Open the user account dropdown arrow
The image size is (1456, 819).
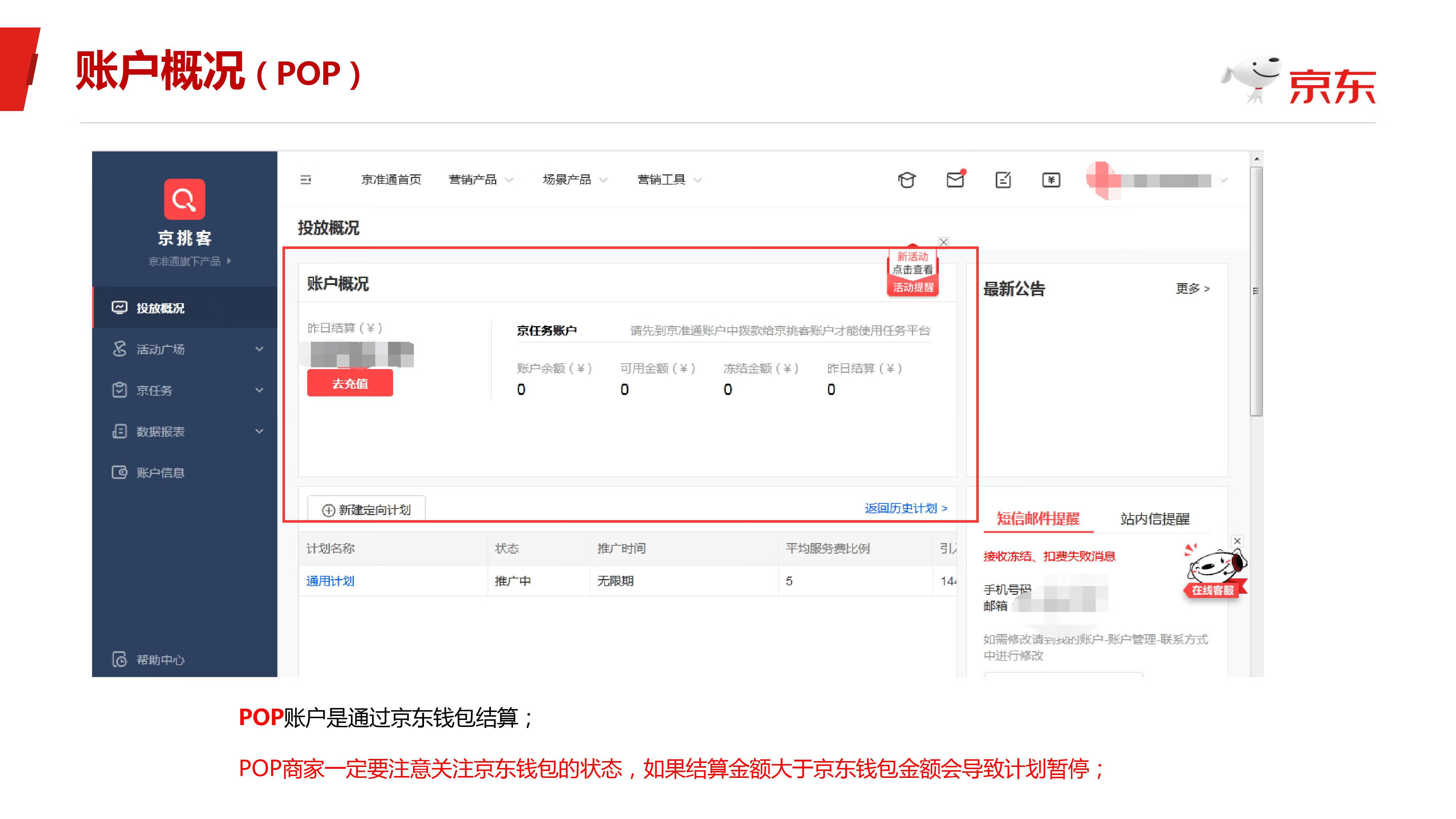pyautogui.click(x=1225, y=180)
